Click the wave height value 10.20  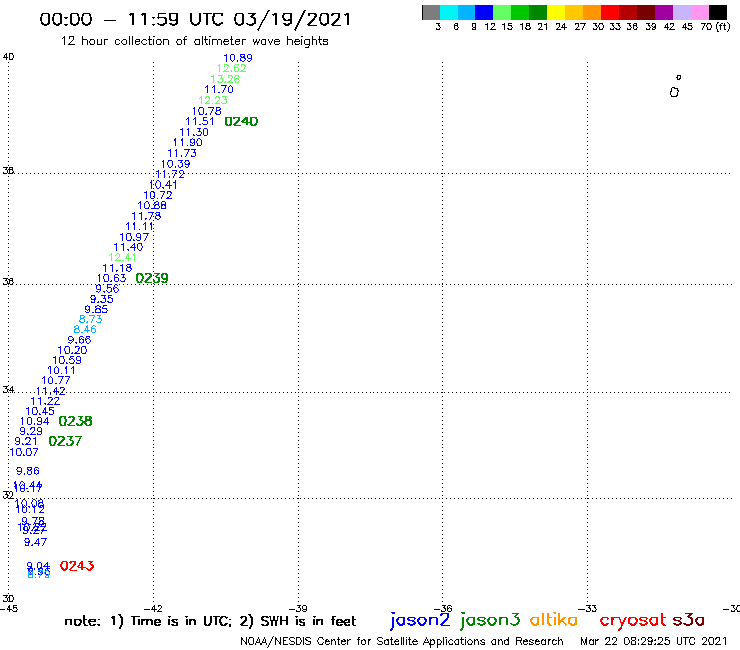point(72,350)
